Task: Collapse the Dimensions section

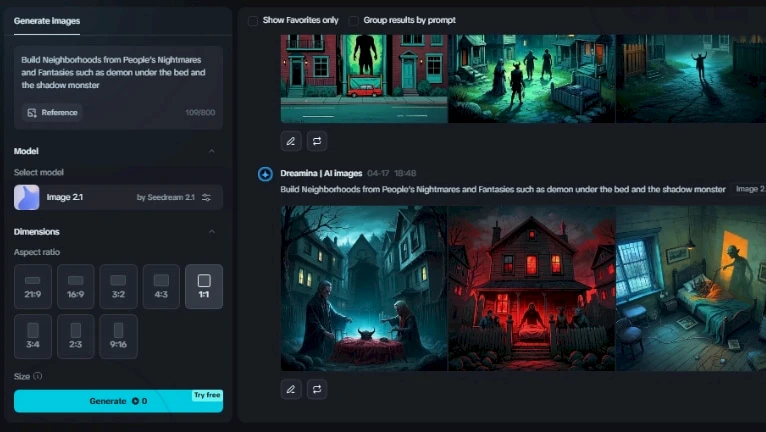Action: 212,232
